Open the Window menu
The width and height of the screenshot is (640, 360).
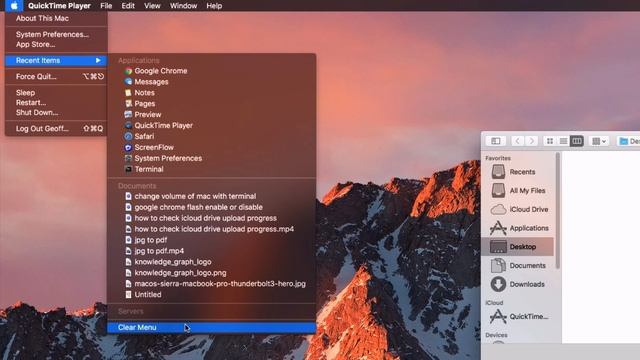[x=183, y=6]
